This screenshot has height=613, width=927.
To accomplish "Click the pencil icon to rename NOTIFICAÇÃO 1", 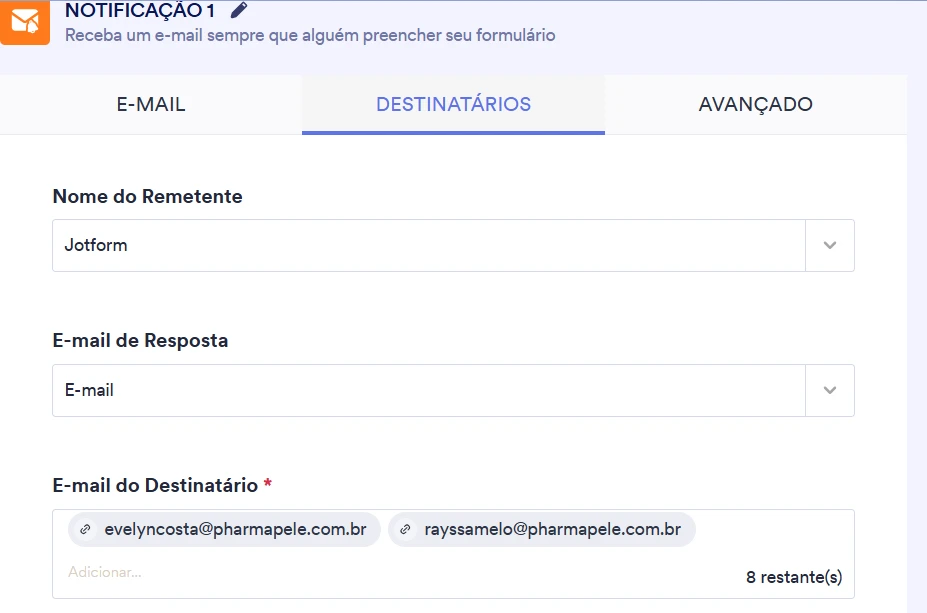I will (236, 11).
